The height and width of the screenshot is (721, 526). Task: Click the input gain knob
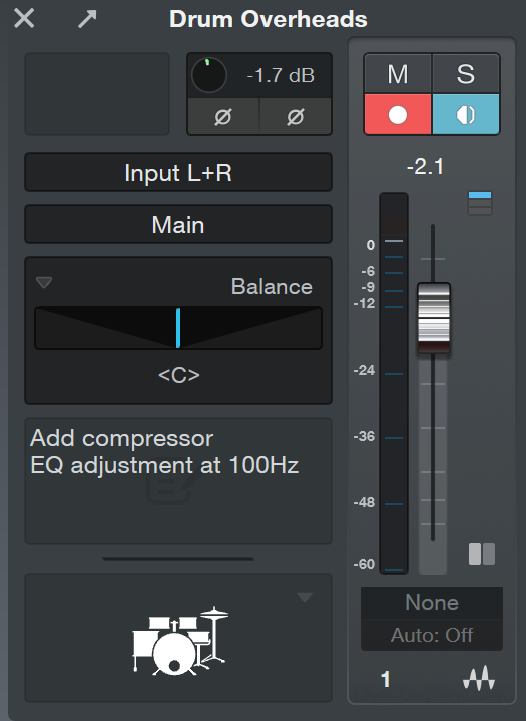click(x=209, y=75)
